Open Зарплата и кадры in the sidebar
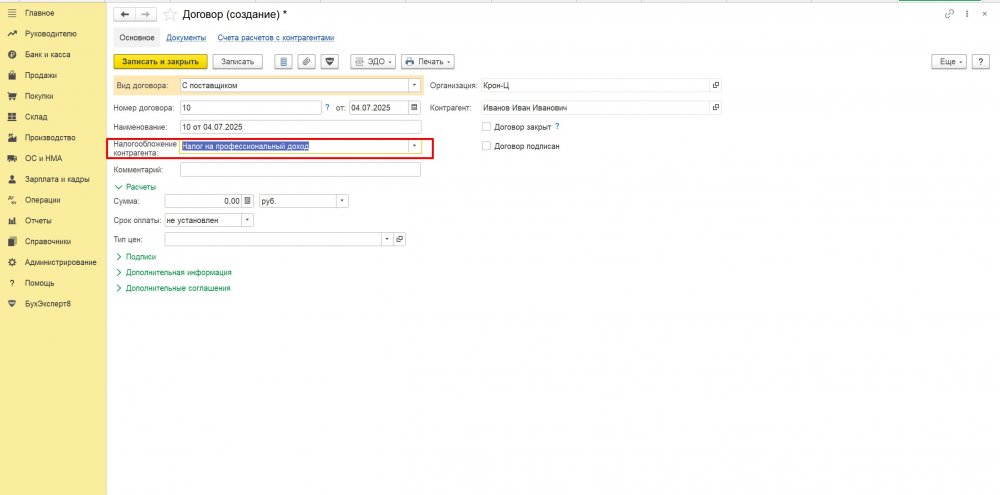The width and height of the screenshot is (1000, 495). (x=58, y=179)
